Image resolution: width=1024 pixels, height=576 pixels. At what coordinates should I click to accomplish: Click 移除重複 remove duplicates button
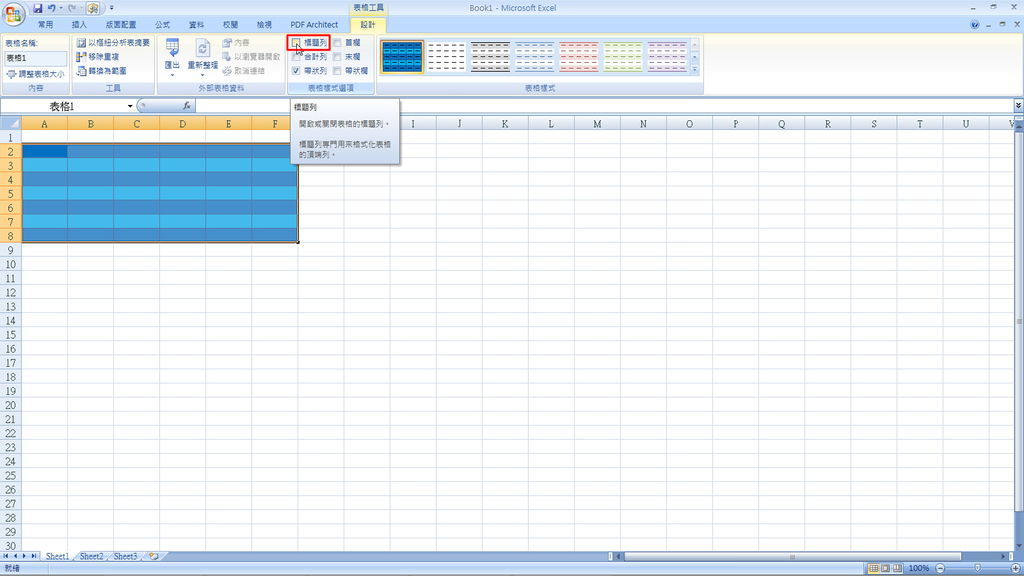(x=98, y=57)
